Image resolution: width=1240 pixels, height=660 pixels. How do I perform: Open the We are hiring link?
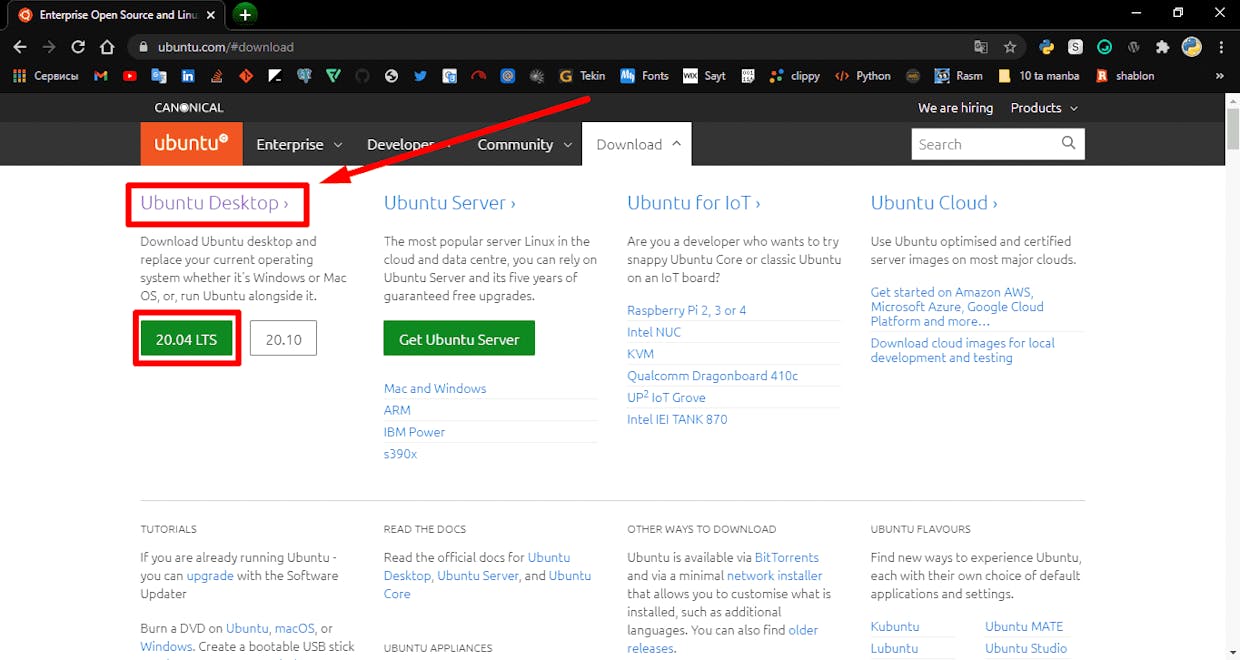[x=956, y=108]
